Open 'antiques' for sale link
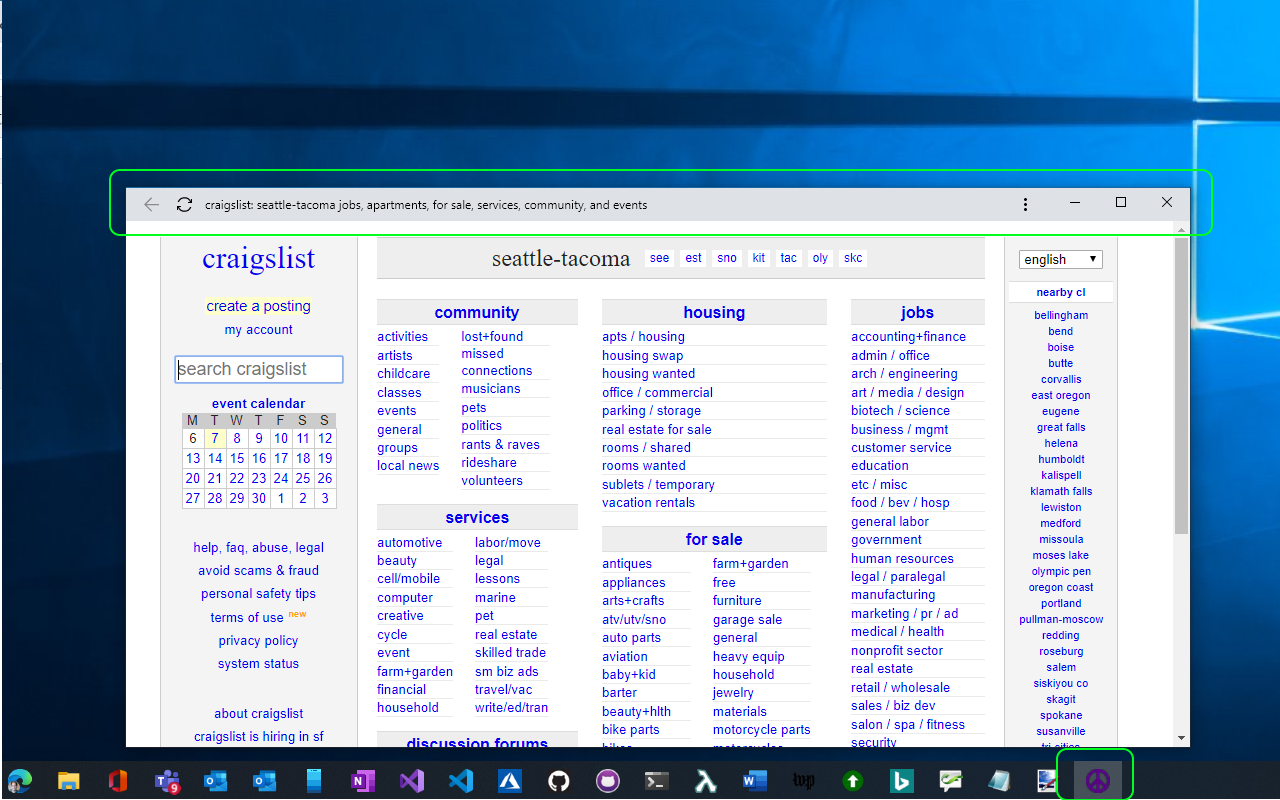This screenshot has height=800, width=1280. (x=627, y=564)
